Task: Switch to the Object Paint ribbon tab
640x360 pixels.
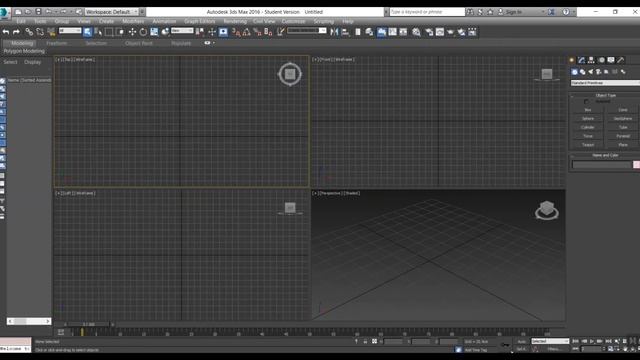Action: click(139, 43)
